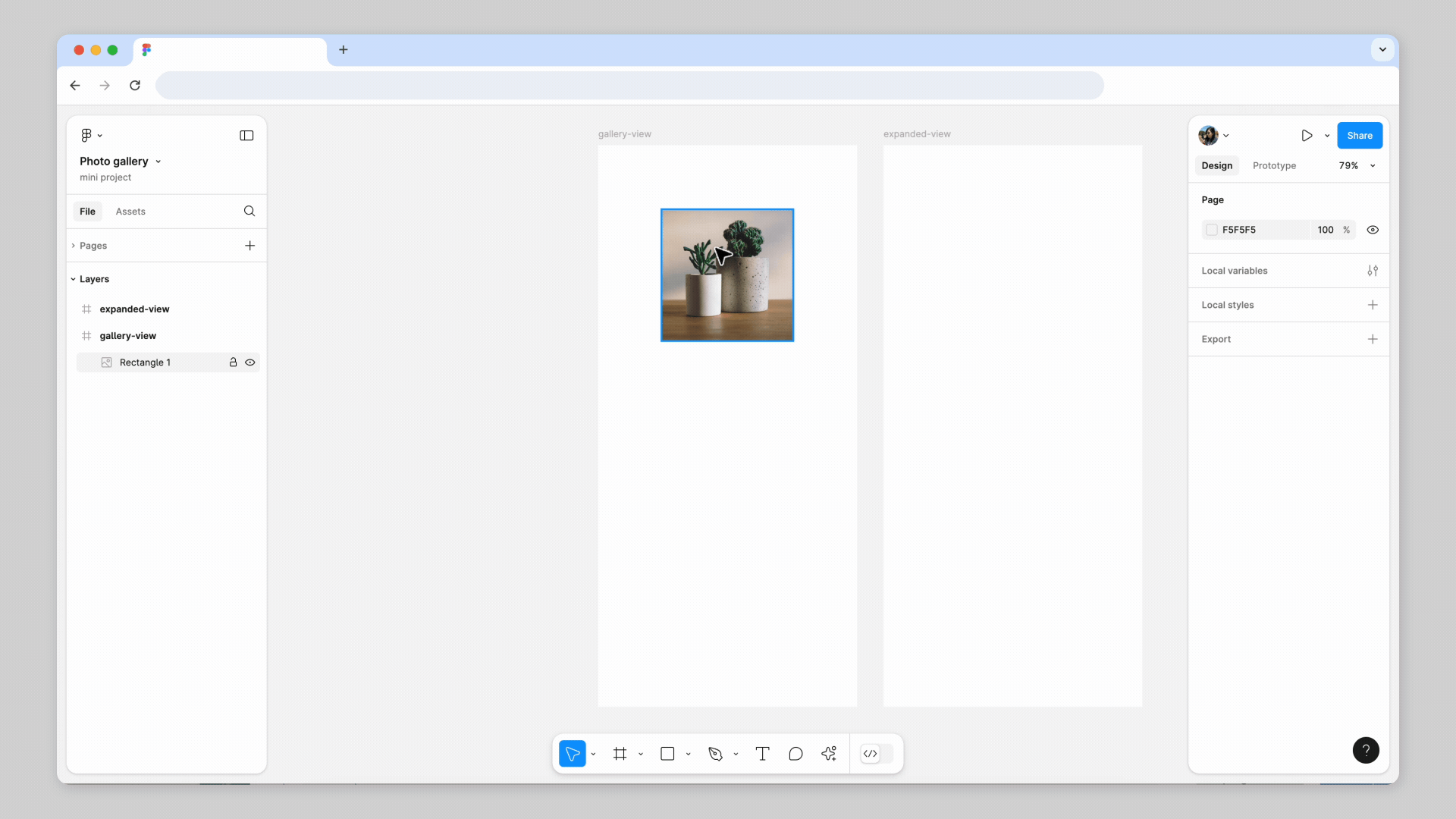Toggle page background color visibility eye

point(1373,230)
